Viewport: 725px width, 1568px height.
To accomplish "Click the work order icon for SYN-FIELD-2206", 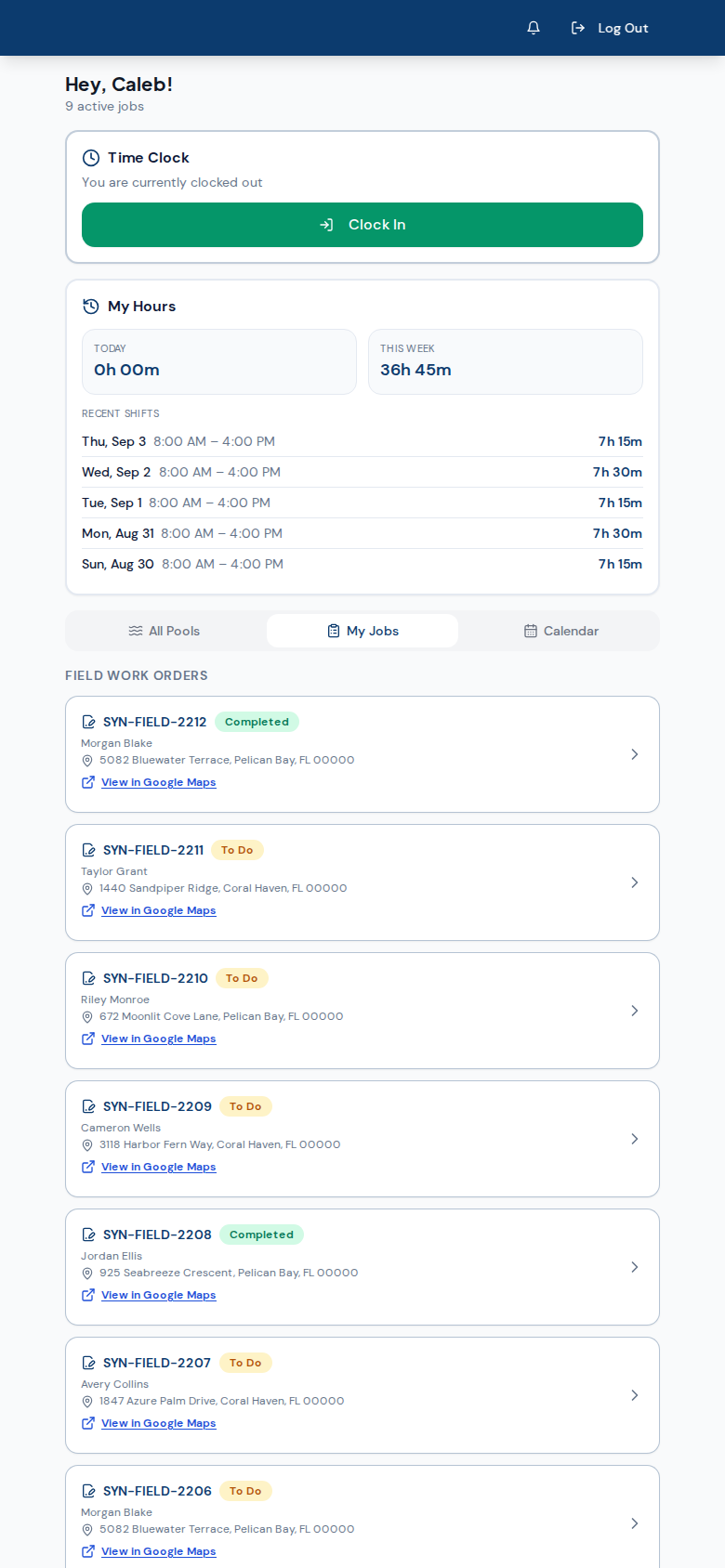I will 89,1491.
